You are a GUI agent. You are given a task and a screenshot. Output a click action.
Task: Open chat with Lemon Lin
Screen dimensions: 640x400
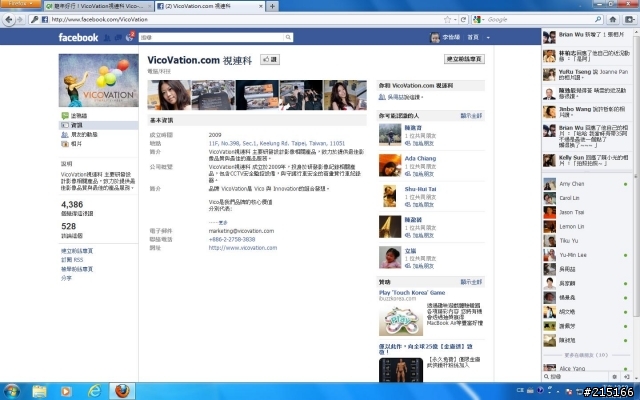coord(586,227)
